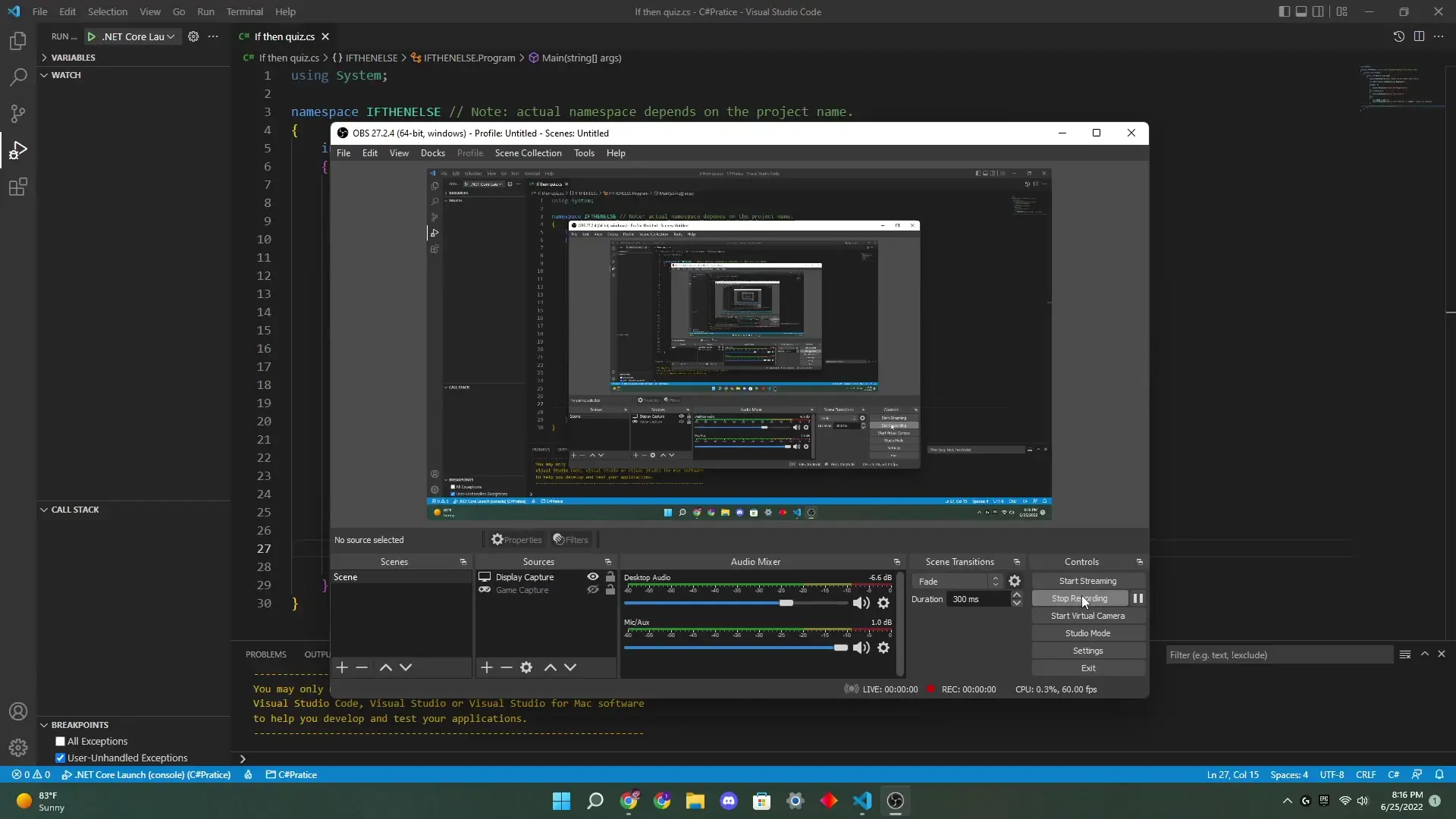Show the hidden Game Capture source

click(591, 591)
